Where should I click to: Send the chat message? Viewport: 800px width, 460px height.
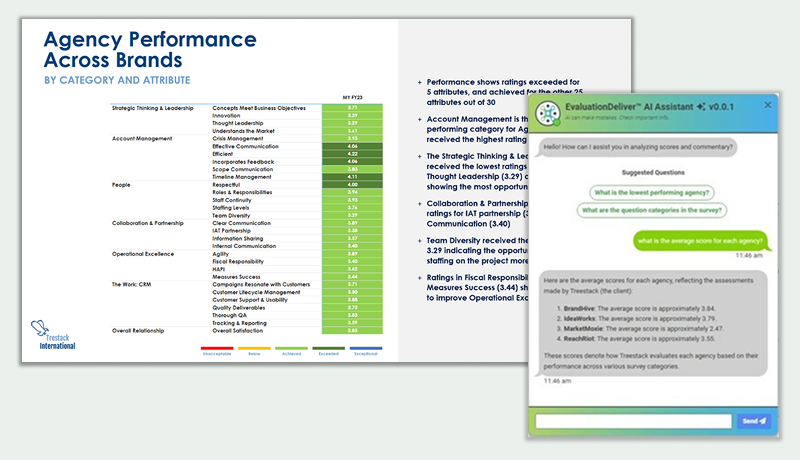[x=754, y=421]
